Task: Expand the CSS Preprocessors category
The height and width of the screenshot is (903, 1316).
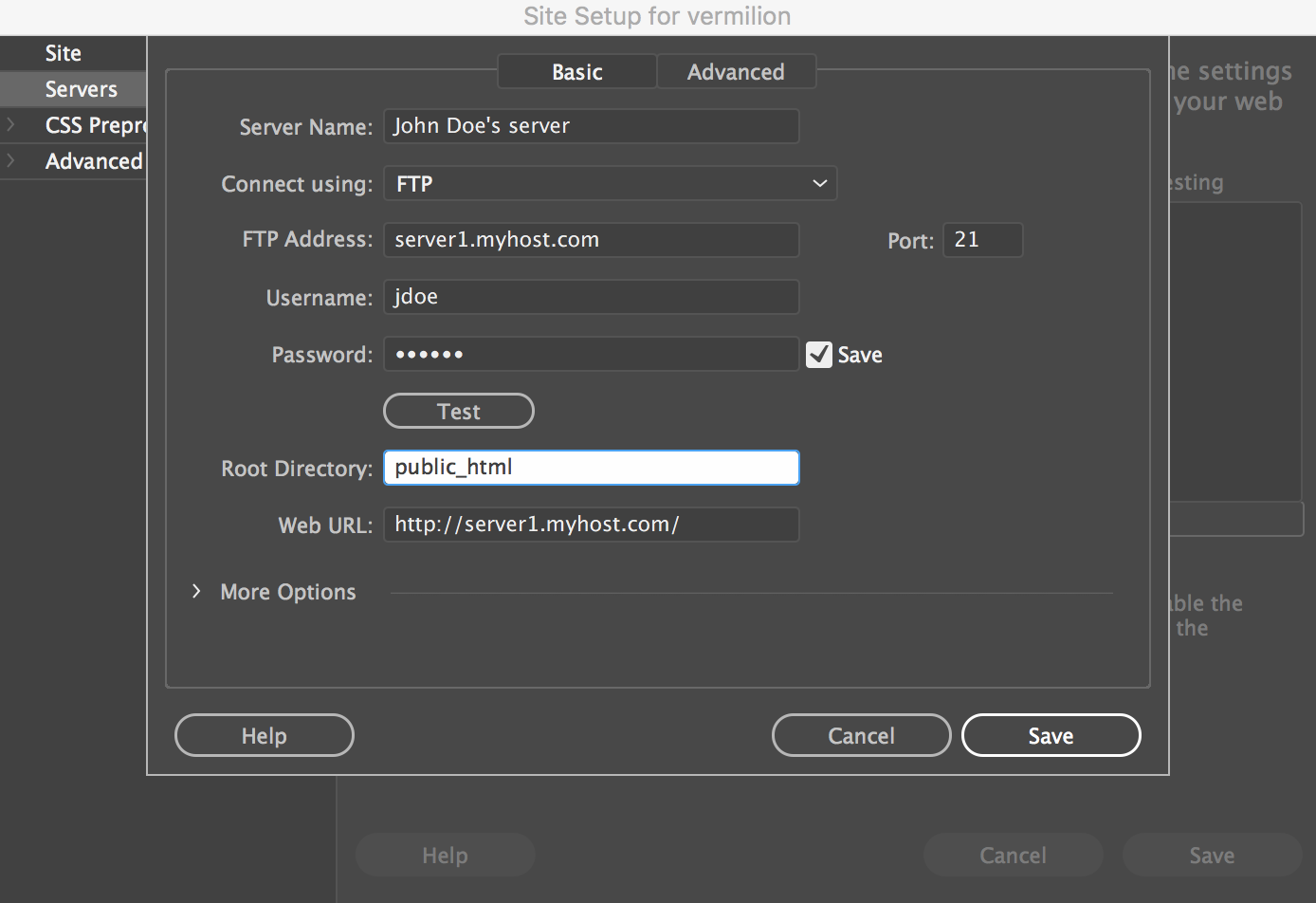Action: 13,124
